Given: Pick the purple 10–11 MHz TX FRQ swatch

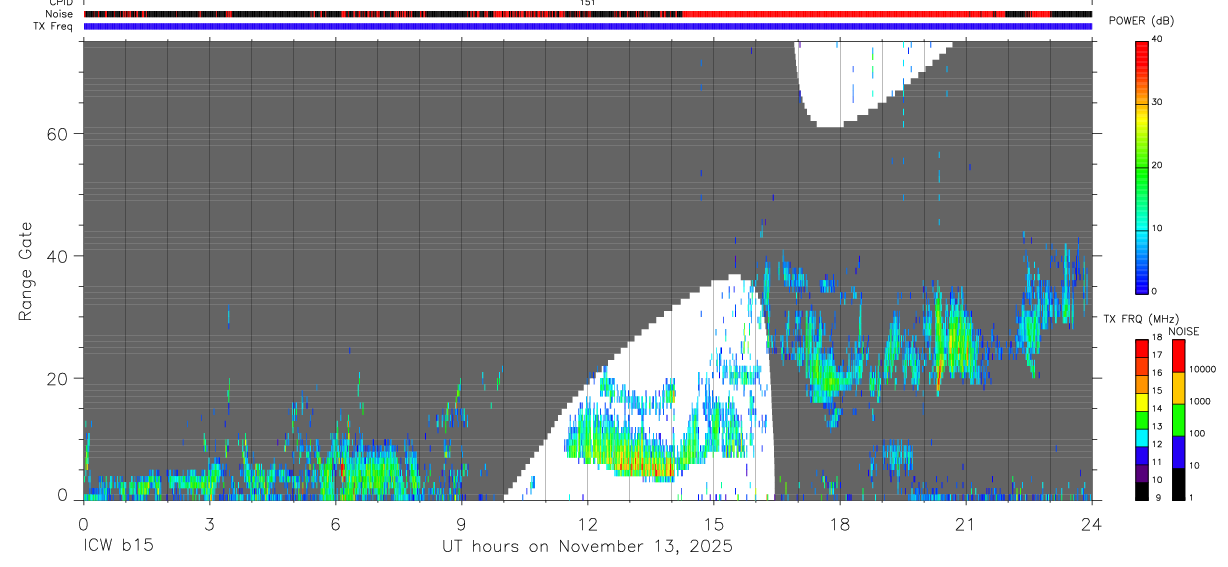Looking at the screenshot, I should [1142, 471].
